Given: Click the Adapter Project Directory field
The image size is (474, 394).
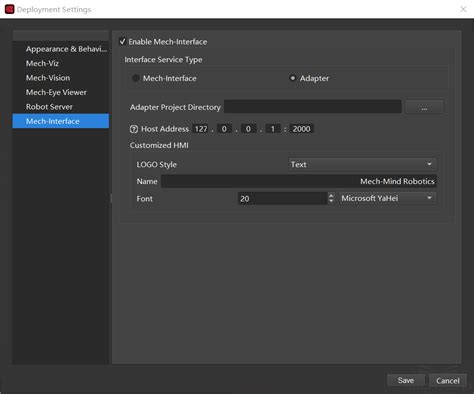Looking at the screenshot, I should [313, 107].
